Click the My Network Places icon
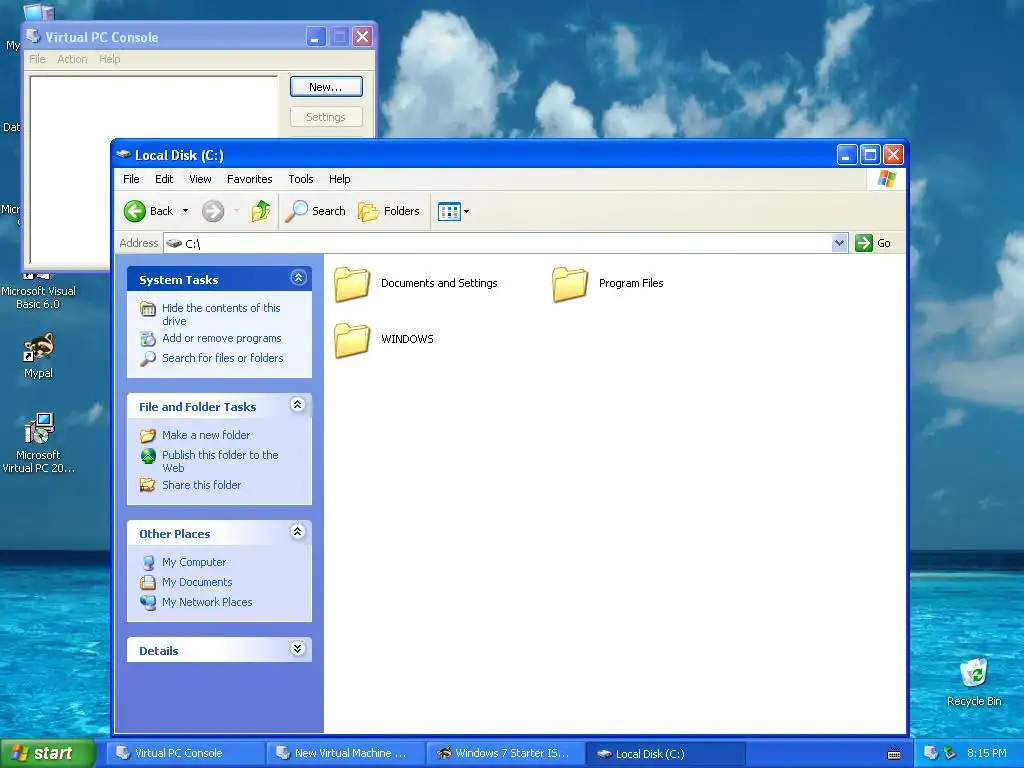 [x=148, y=602]
